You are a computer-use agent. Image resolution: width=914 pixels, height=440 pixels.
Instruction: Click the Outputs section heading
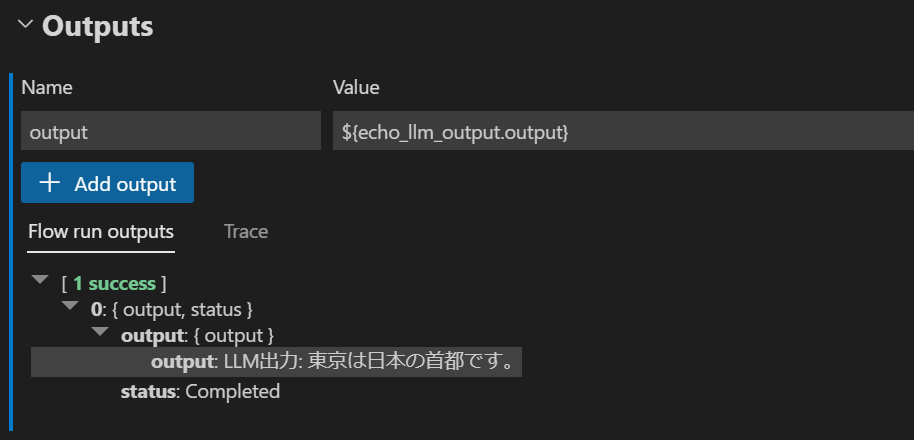(97, 27)
